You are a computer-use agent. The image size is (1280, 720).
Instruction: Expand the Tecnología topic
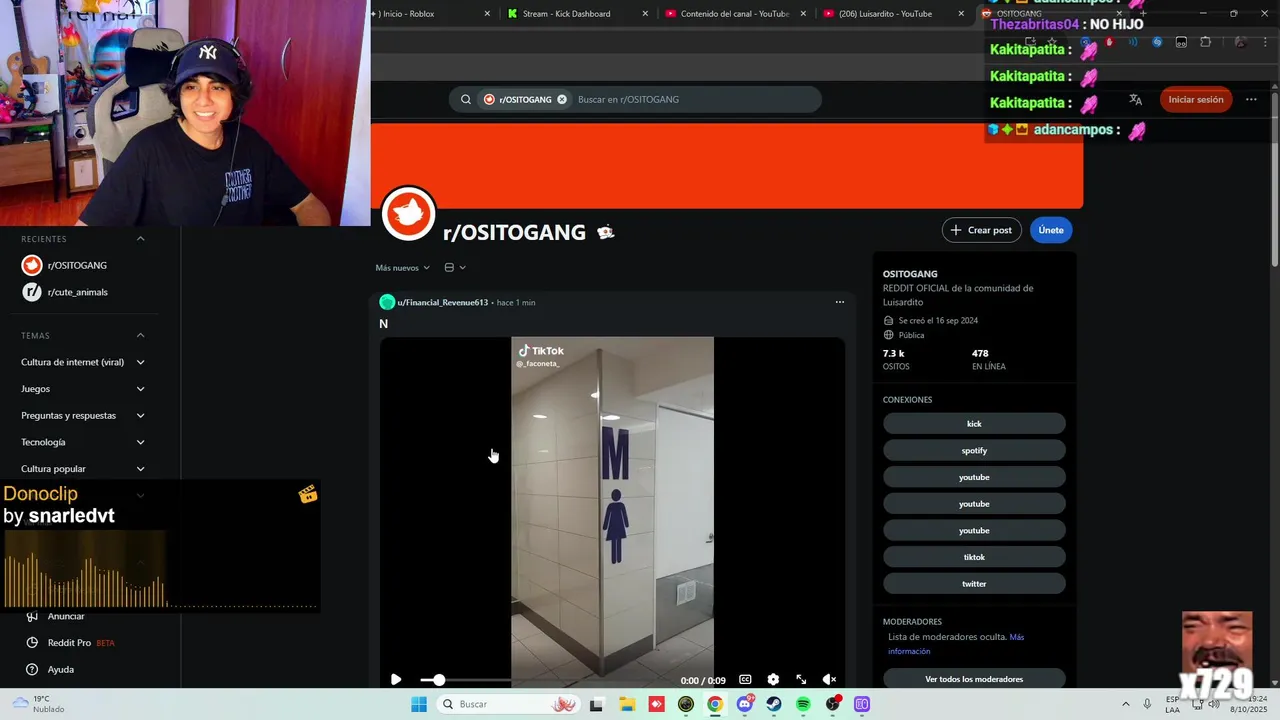click(x=85, y=442)
